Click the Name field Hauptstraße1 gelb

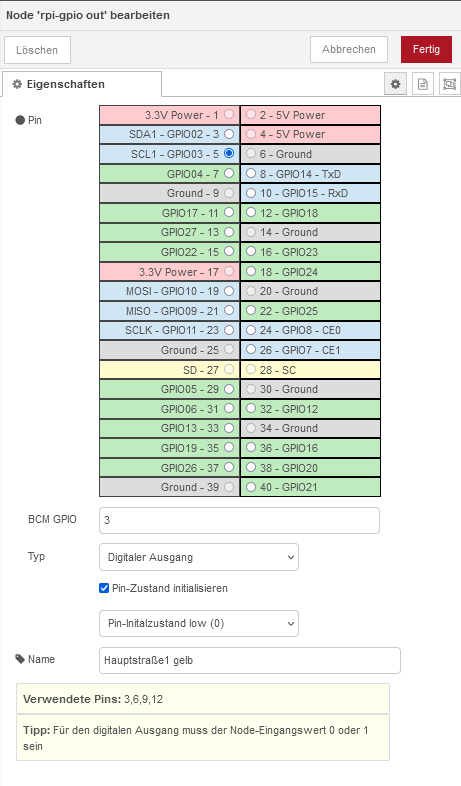250,660
